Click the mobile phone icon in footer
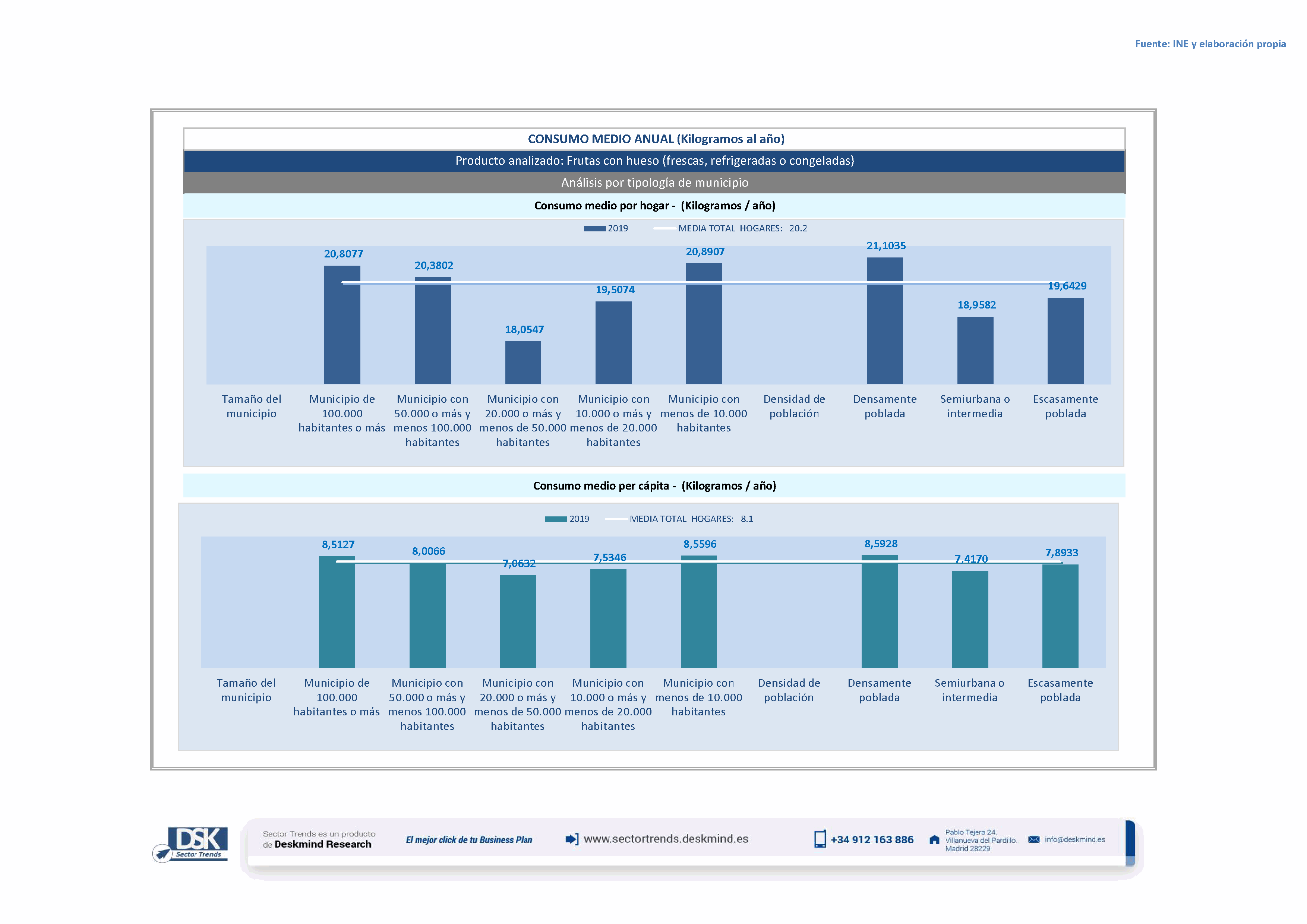 (x=819, y=839)
